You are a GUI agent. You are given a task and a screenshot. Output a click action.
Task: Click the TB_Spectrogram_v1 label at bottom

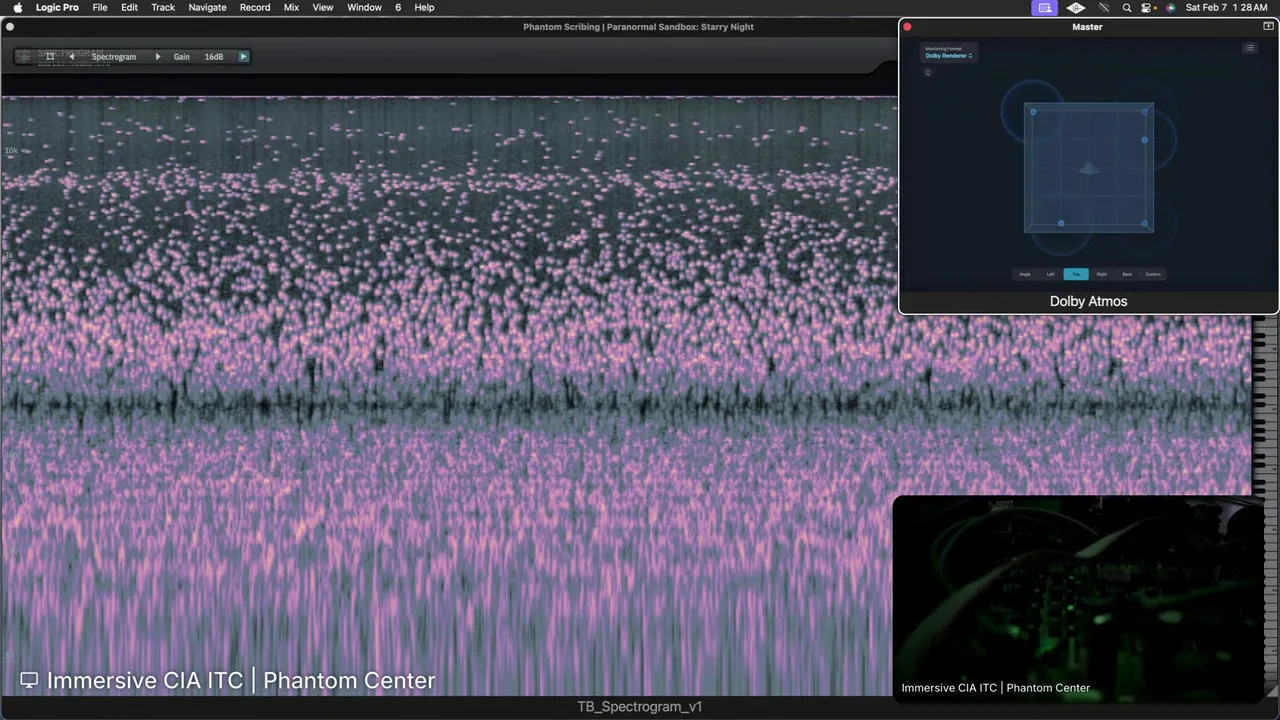pyautogui.click(x=640, y=707)
